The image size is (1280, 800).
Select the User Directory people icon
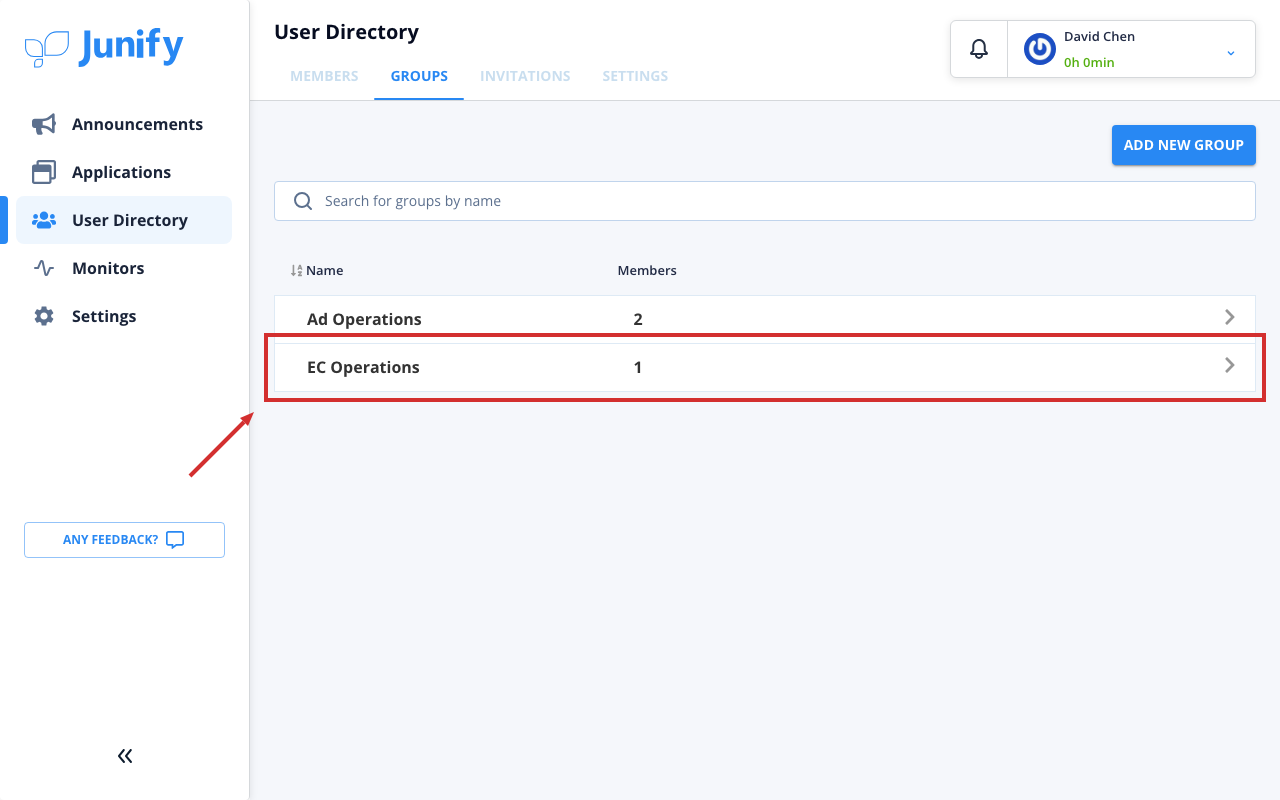(x=44, y=220)
